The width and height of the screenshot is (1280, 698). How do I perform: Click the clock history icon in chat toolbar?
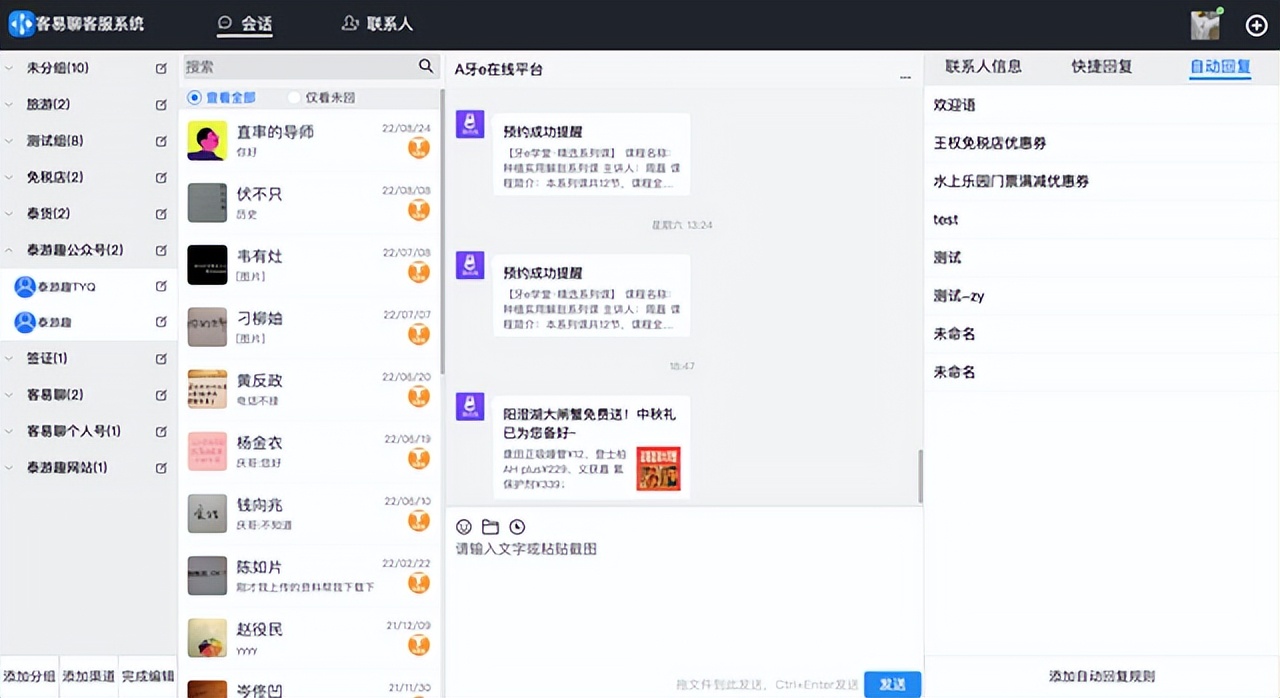pos(517,527)
